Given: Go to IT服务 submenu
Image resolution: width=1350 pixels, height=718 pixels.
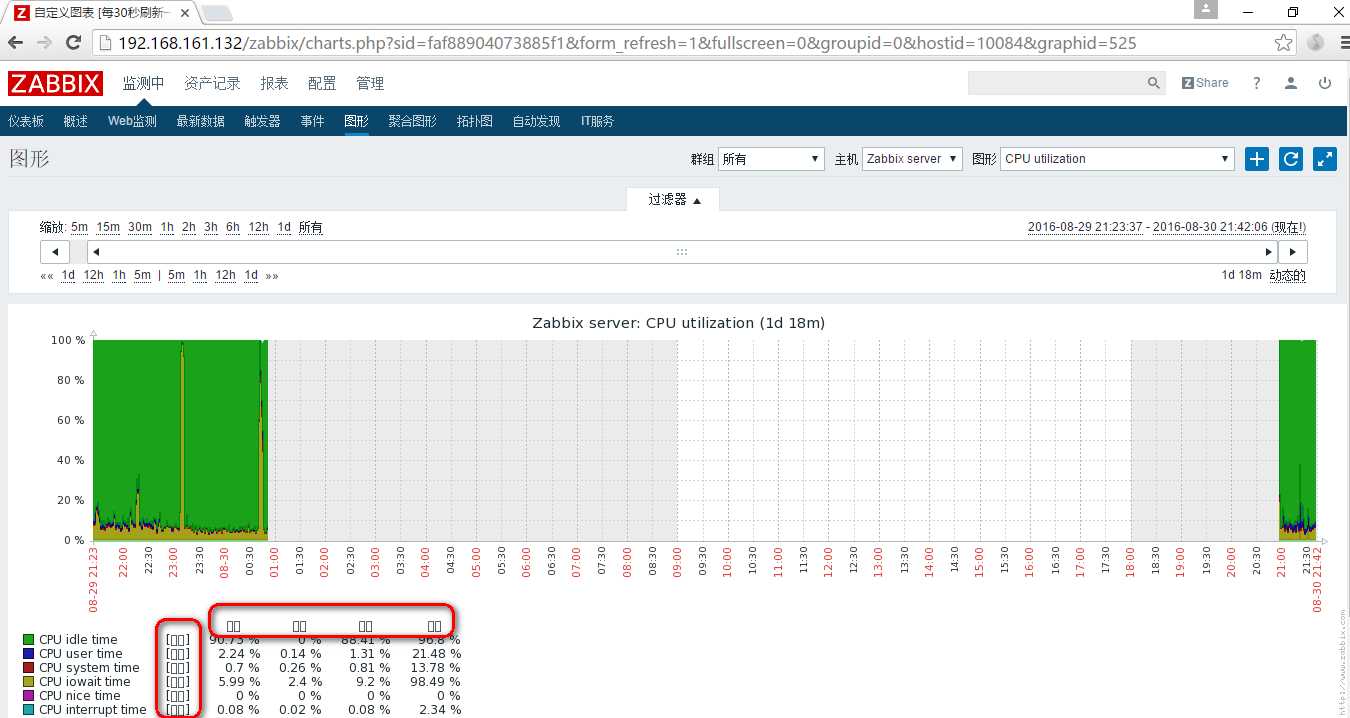Looking at the screenshot, I should point(597,121).
